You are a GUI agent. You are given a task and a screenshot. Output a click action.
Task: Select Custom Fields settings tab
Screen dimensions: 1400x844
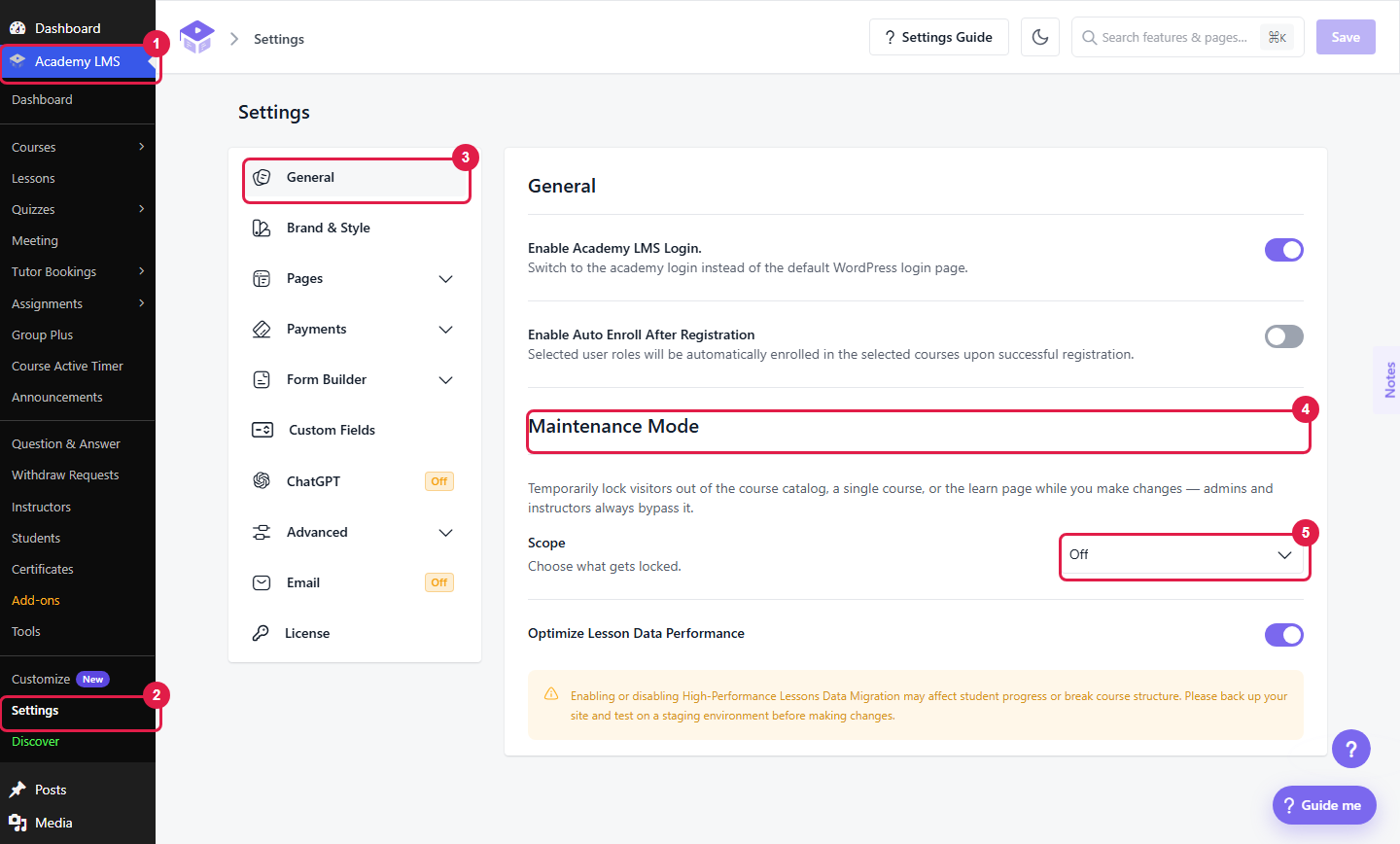[x=355, y=430]
